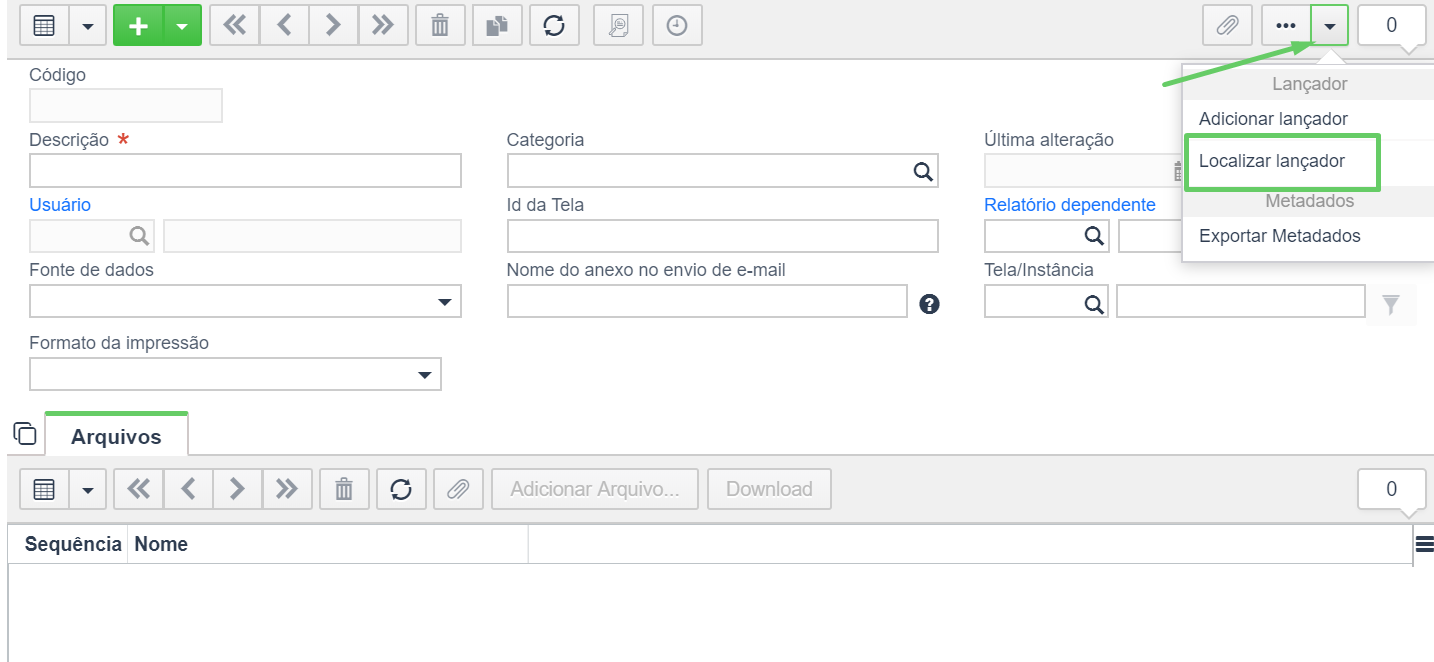Click the duplicate record icon in top toolbar
Viewport: 1434px width, 662px height.
tap(497, 26)
